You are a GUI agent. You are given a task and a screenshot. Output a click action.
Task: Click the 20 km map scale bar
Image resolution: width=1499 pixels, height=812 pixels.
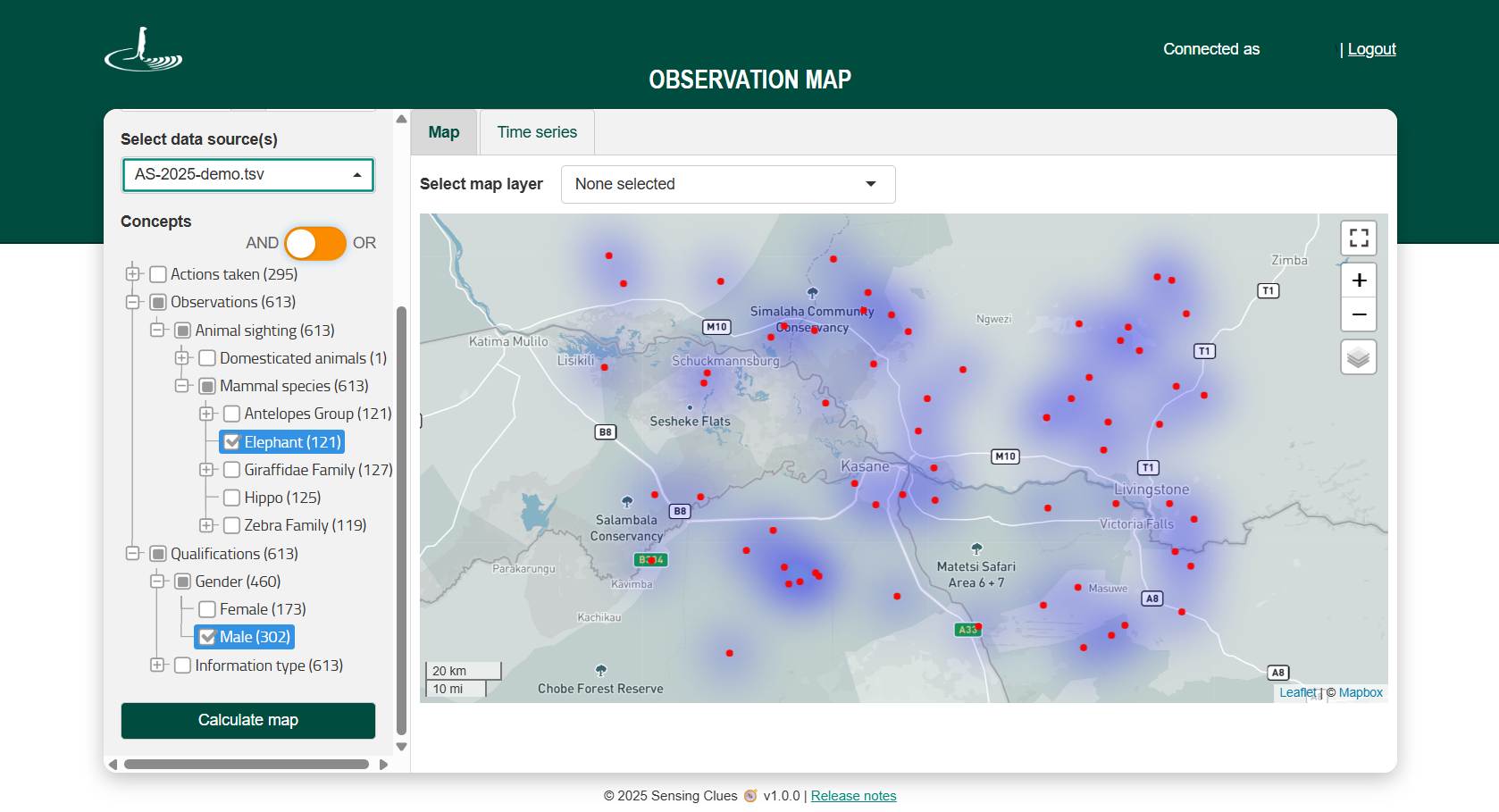click(x=463, y=671)
